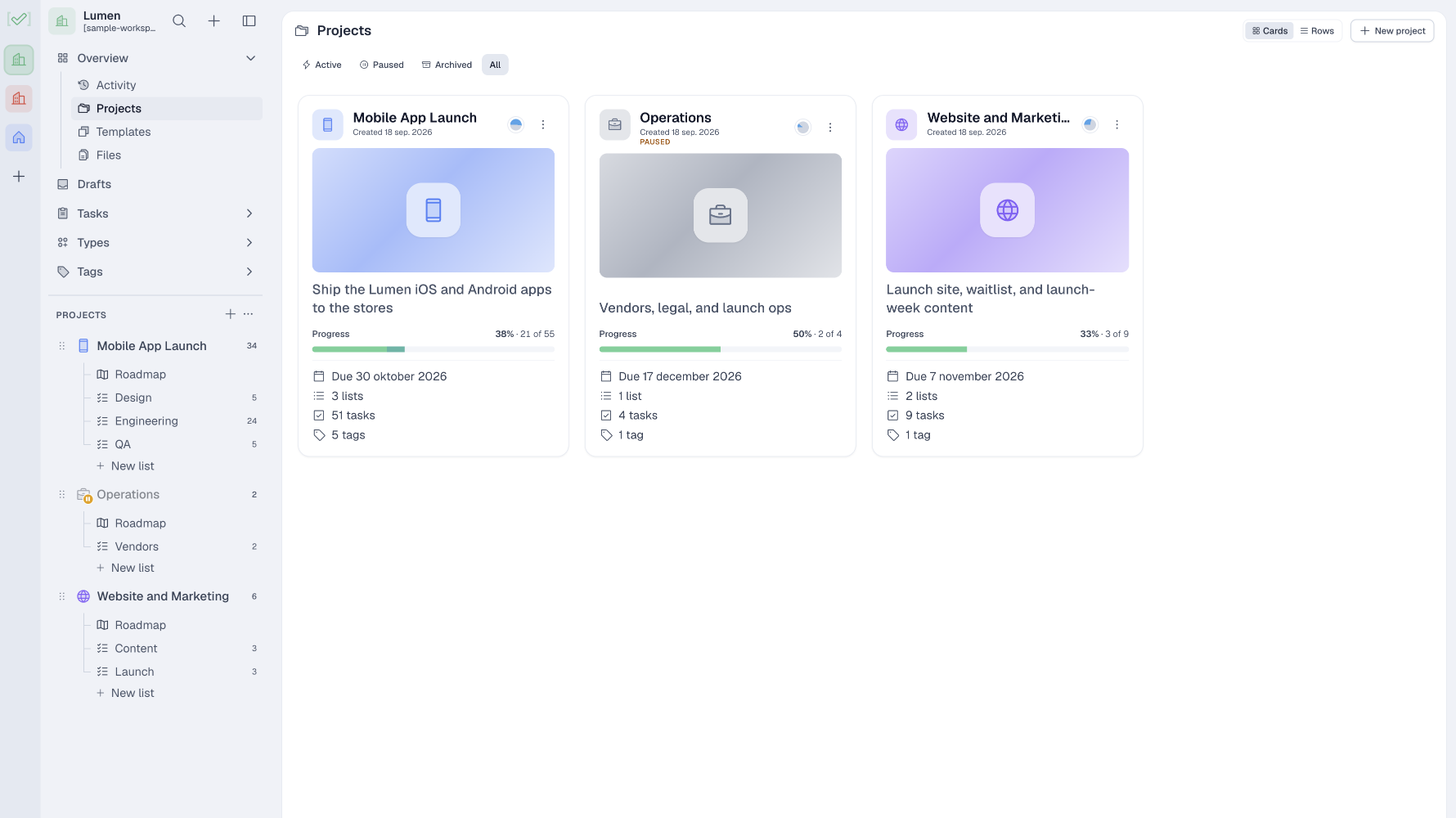The height and width of the screenshot is (818, 1456).
Task: Add a workspace with left rail plus
Action: pyautogui.click(x=19, y=177)
